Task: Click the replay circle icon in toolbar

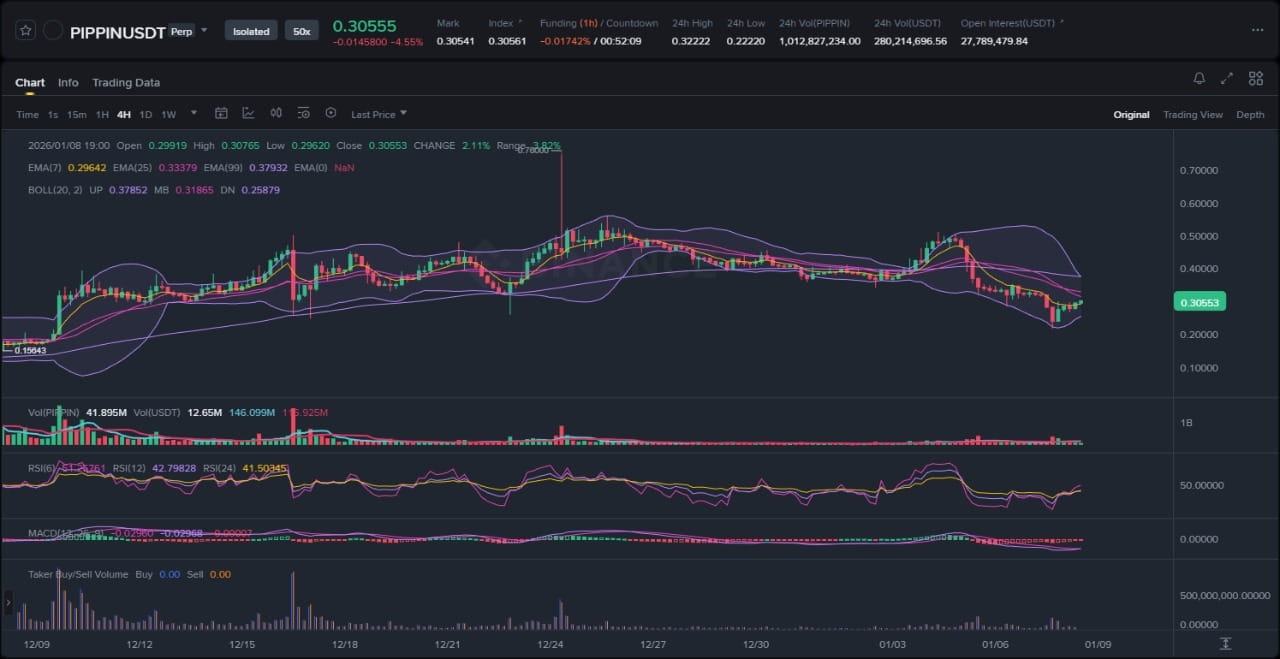Action: pos(331,114)
